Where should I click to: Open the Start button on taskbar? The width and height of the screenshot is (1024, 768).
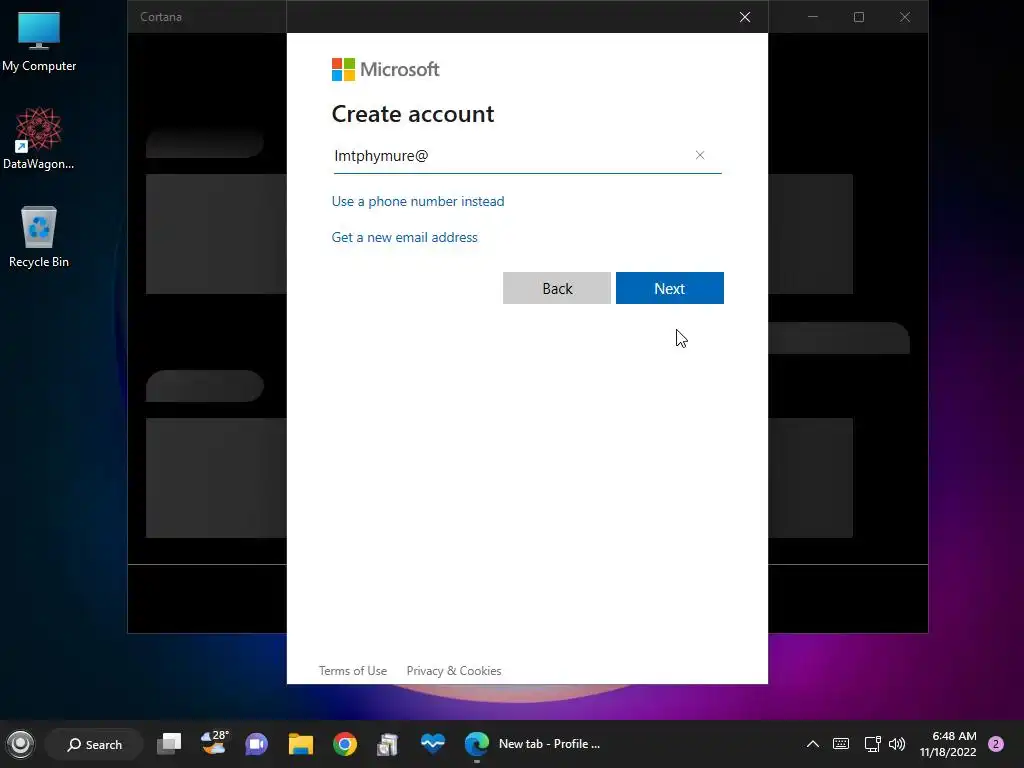coord(20,744)
